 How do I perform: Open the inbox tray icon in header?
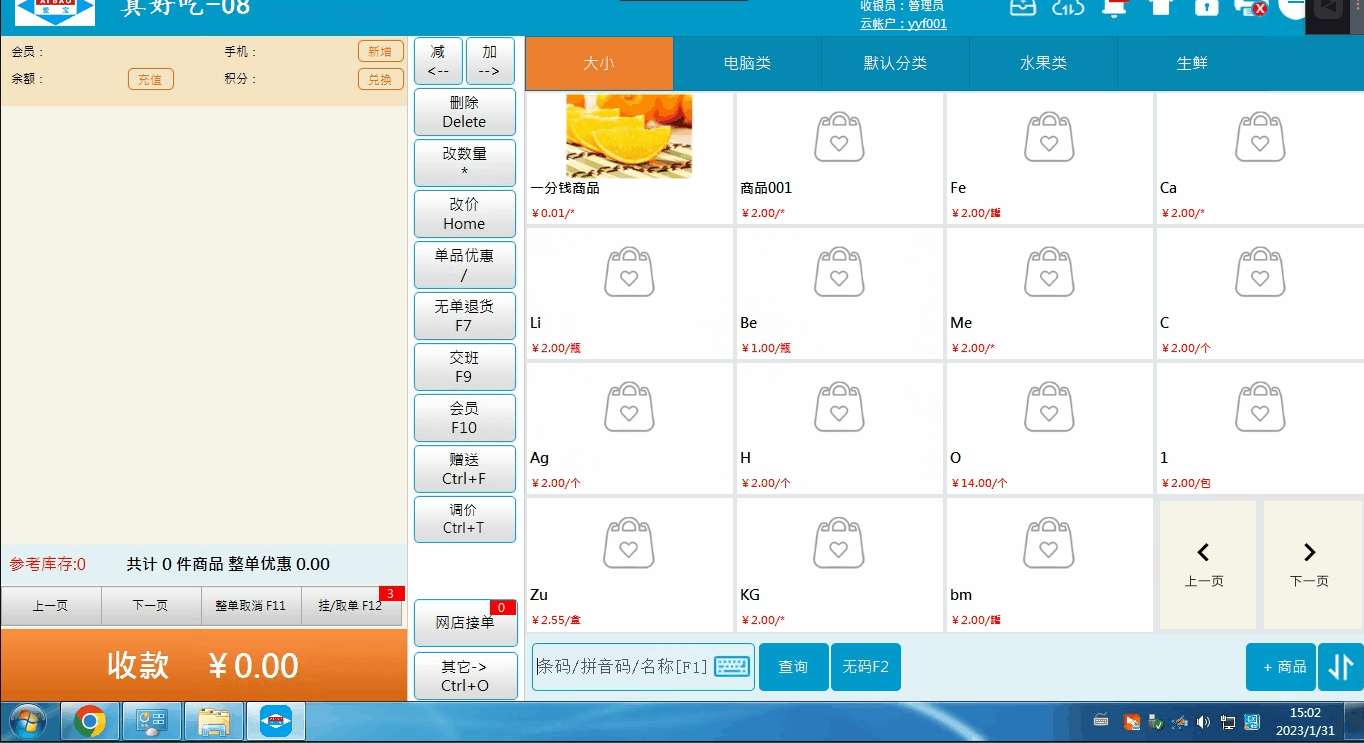tap(1023, 6)
